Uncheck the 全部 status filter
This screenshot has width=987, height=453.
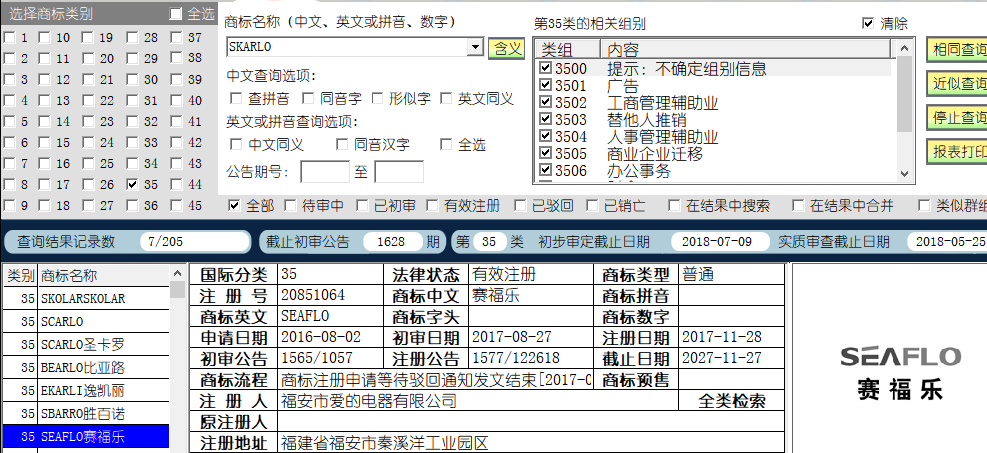coord(235,205)
